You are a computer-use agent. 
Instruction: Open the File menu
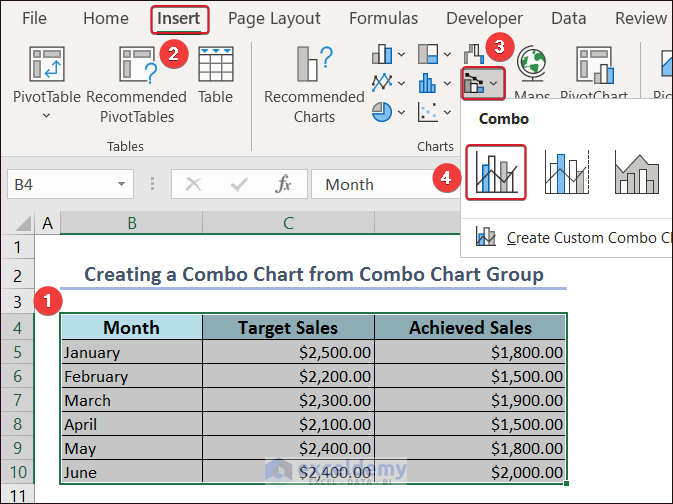tap(34, 18)
